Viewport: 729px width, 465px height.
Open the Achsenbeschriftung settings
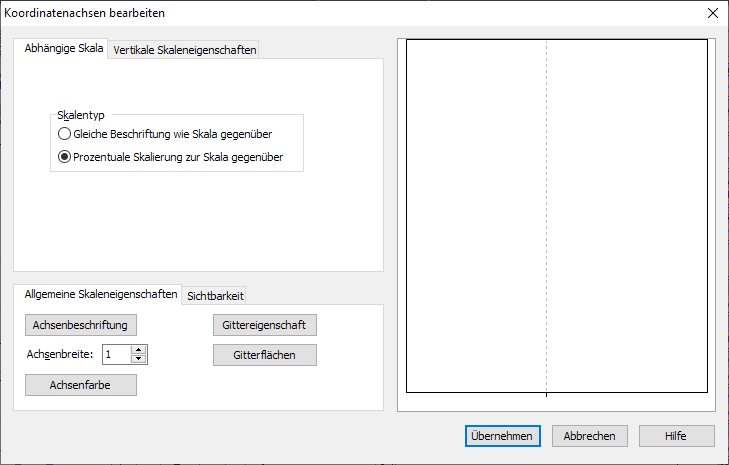pos(80,325)
